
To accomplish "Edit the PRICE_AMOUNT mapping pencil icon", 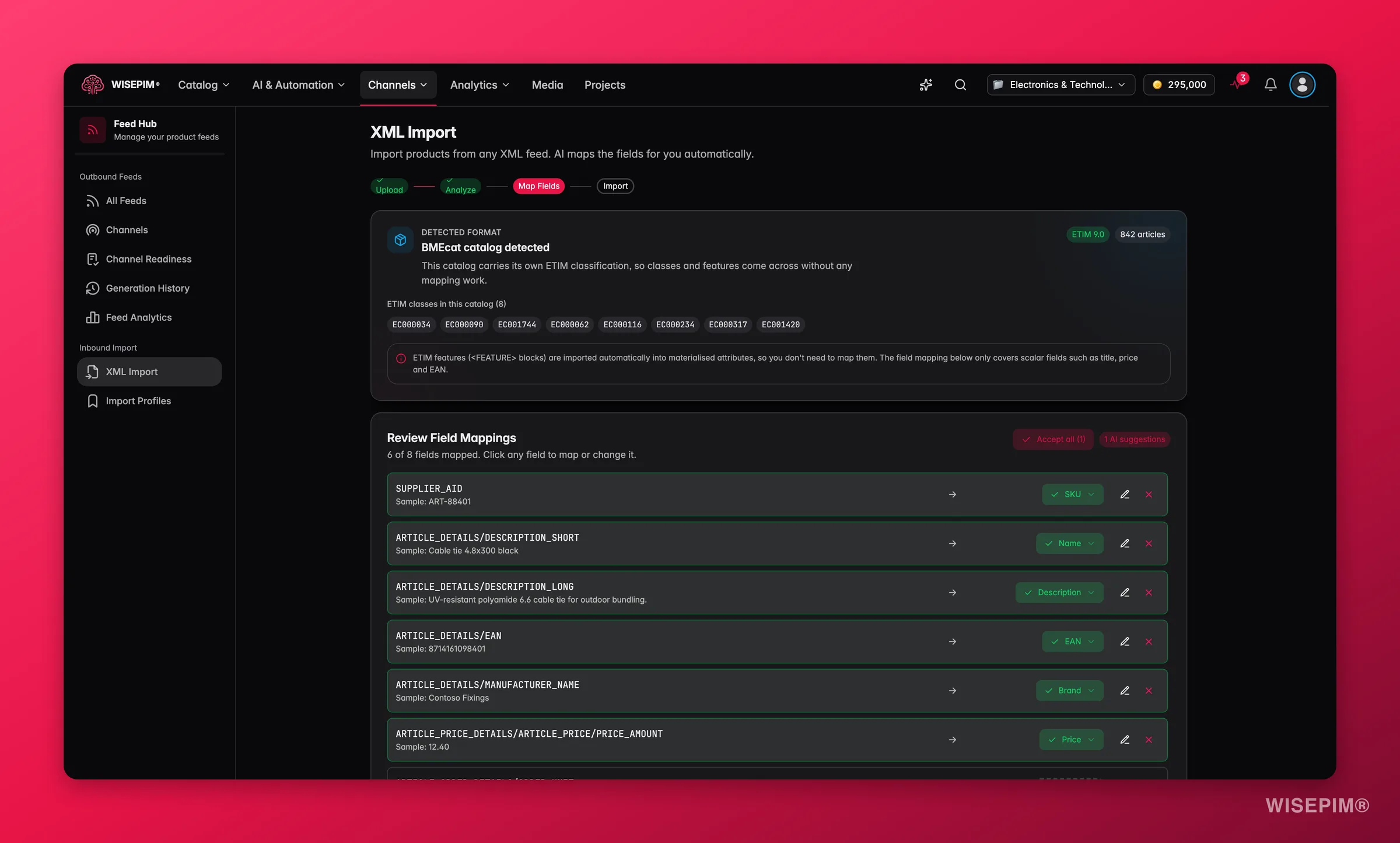I will pyautogui.click(x=1125, y=739).
